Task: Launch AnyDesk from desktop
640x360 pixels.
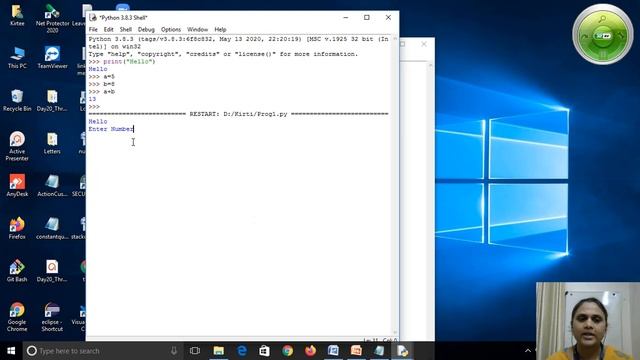Action: pyautogui.click(x=17, y=186)
